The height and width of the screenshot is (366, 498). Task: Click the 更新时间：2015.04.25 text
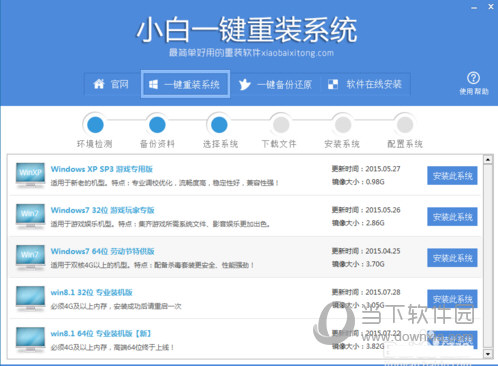(x=366, y=251)
